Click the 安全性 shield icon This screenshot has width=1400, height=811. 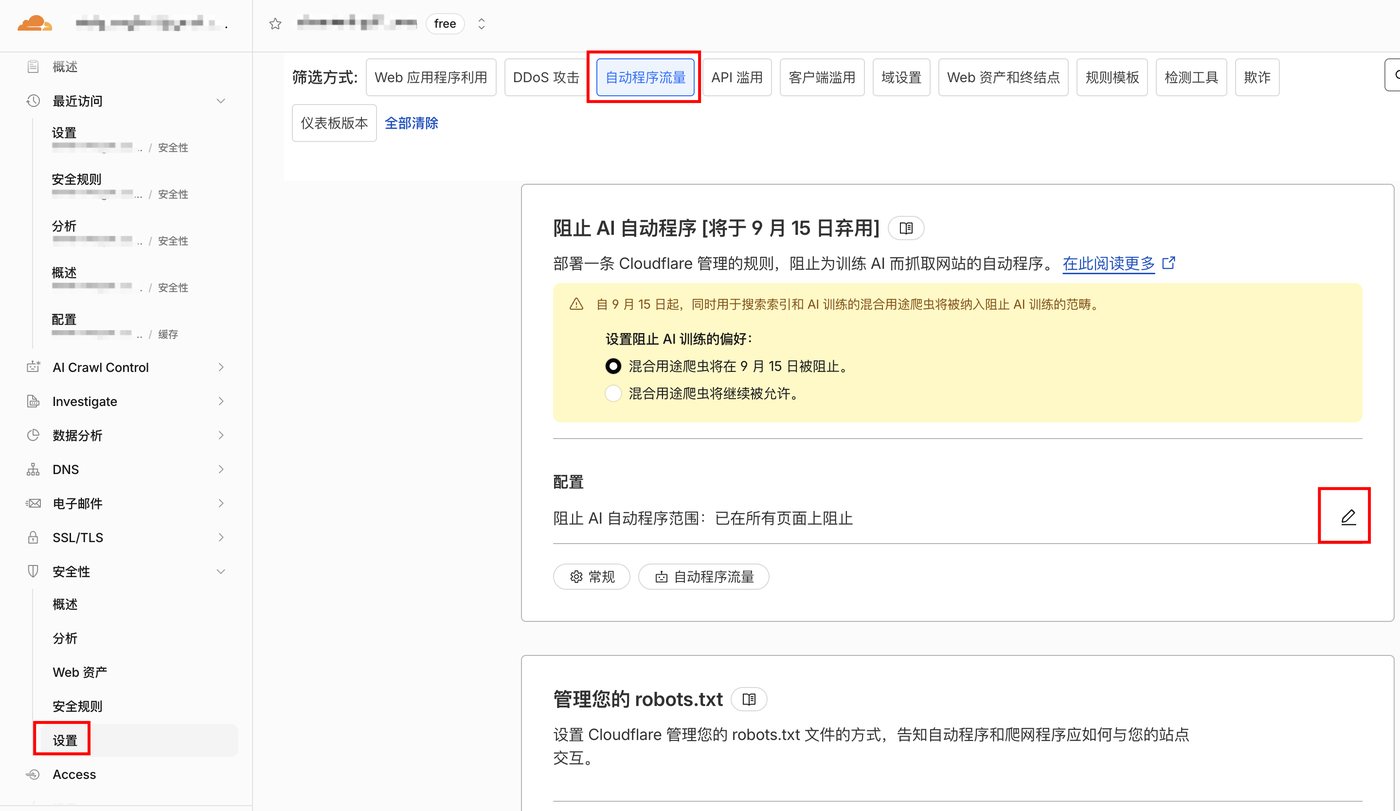[x=33, y=571]
